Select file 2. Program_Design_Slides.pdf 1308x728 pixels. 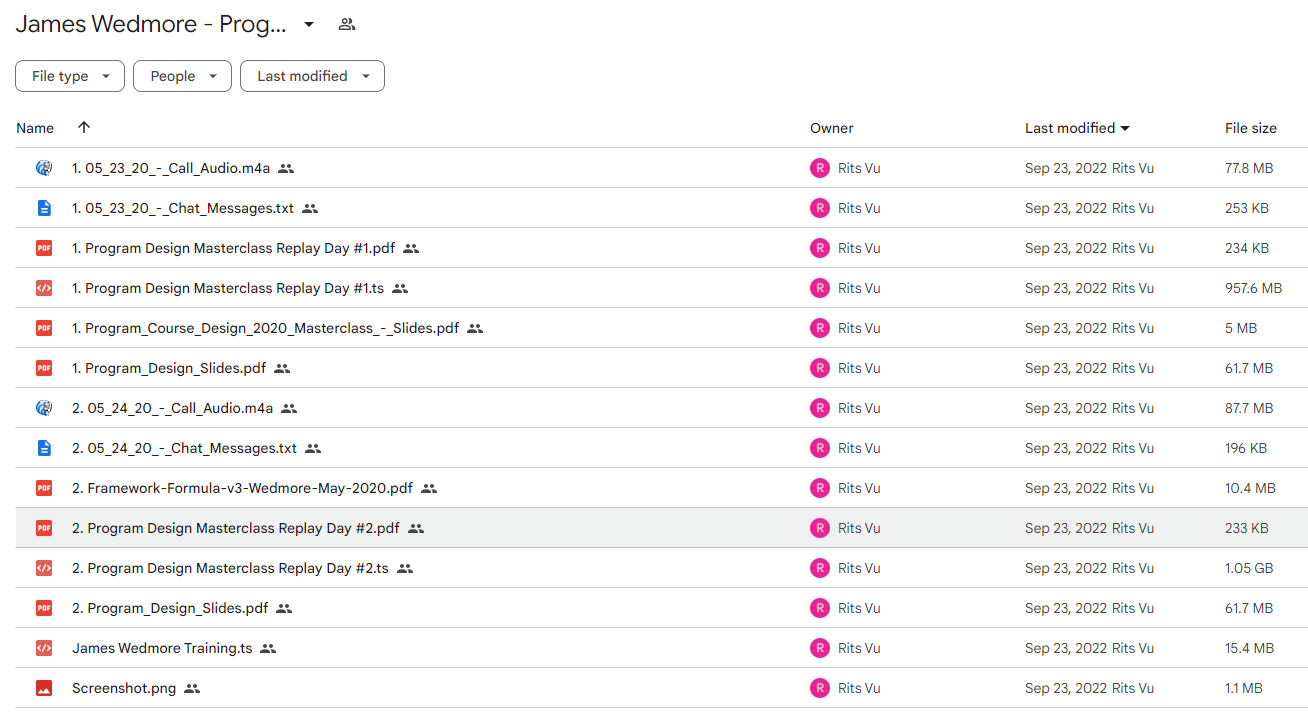[x=170, y=608]
